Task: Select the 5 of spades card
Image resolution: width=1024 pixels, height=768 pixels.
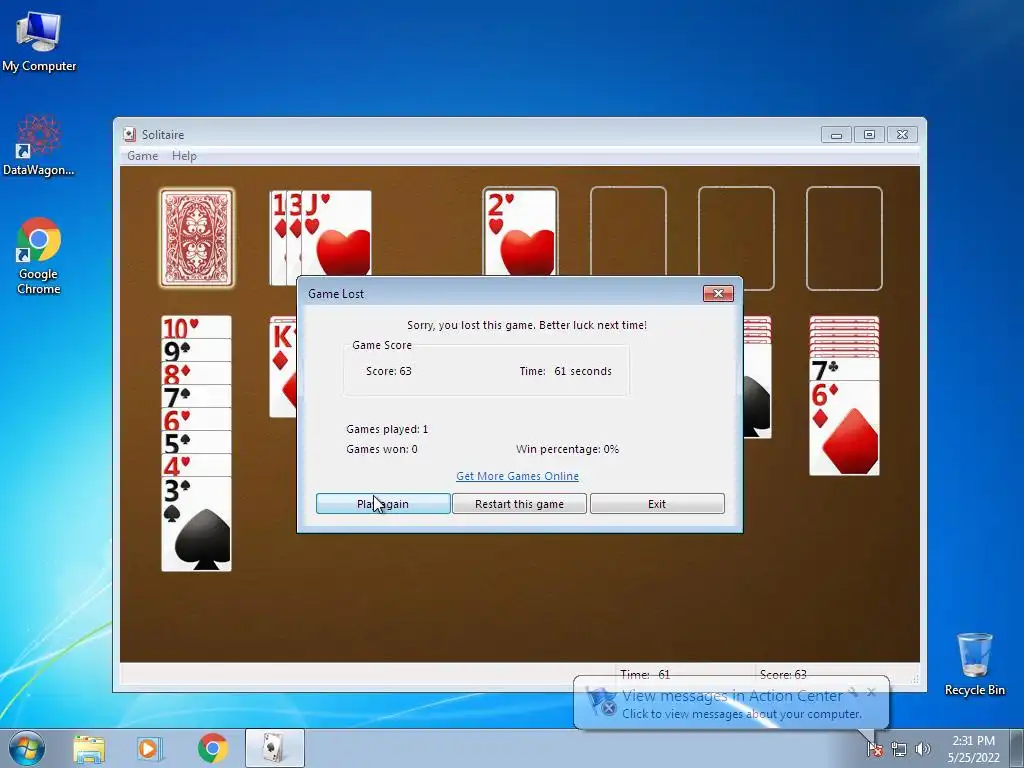Action: pos(196,441)
